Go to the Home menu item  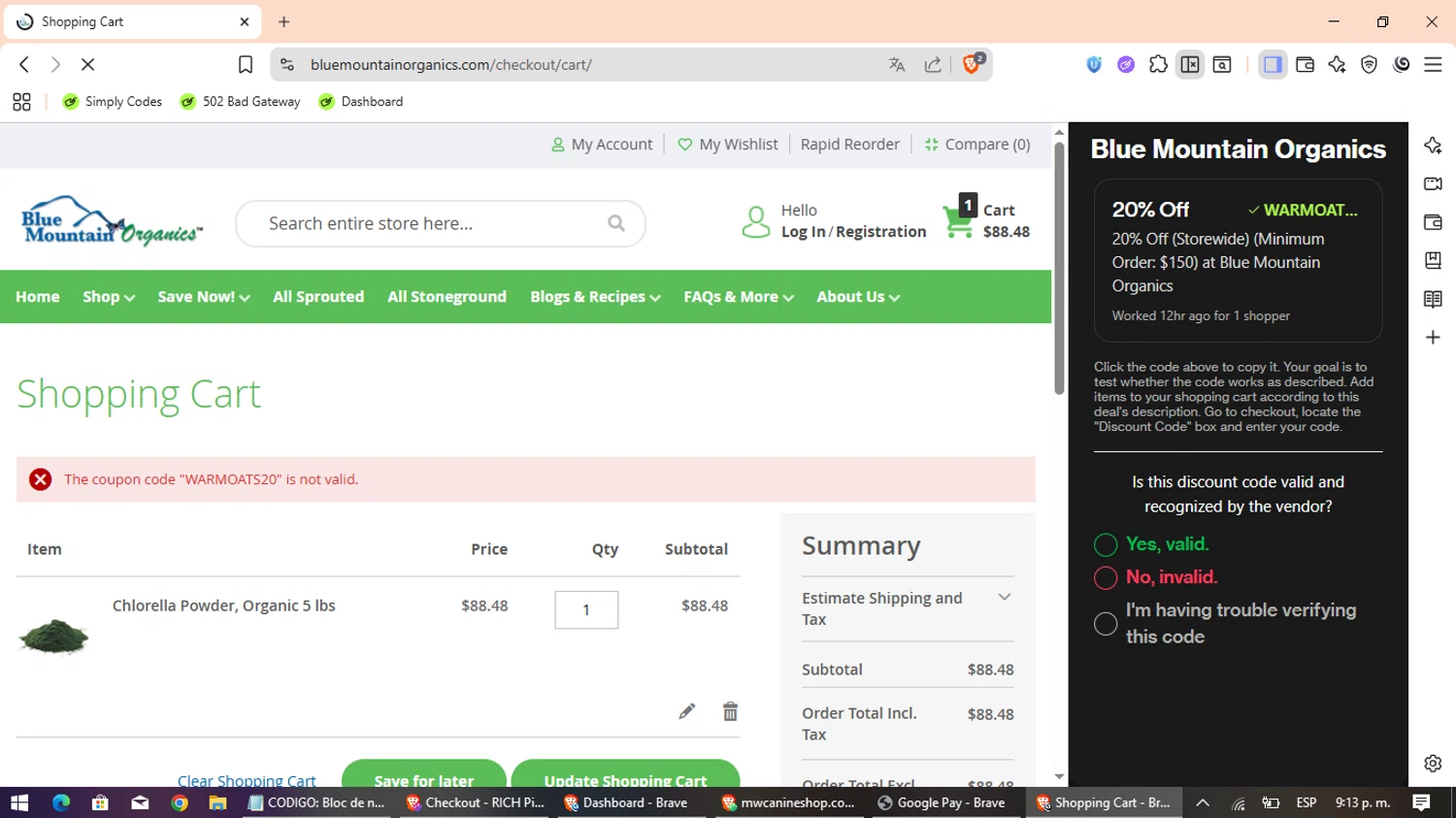tap(38, 297)
